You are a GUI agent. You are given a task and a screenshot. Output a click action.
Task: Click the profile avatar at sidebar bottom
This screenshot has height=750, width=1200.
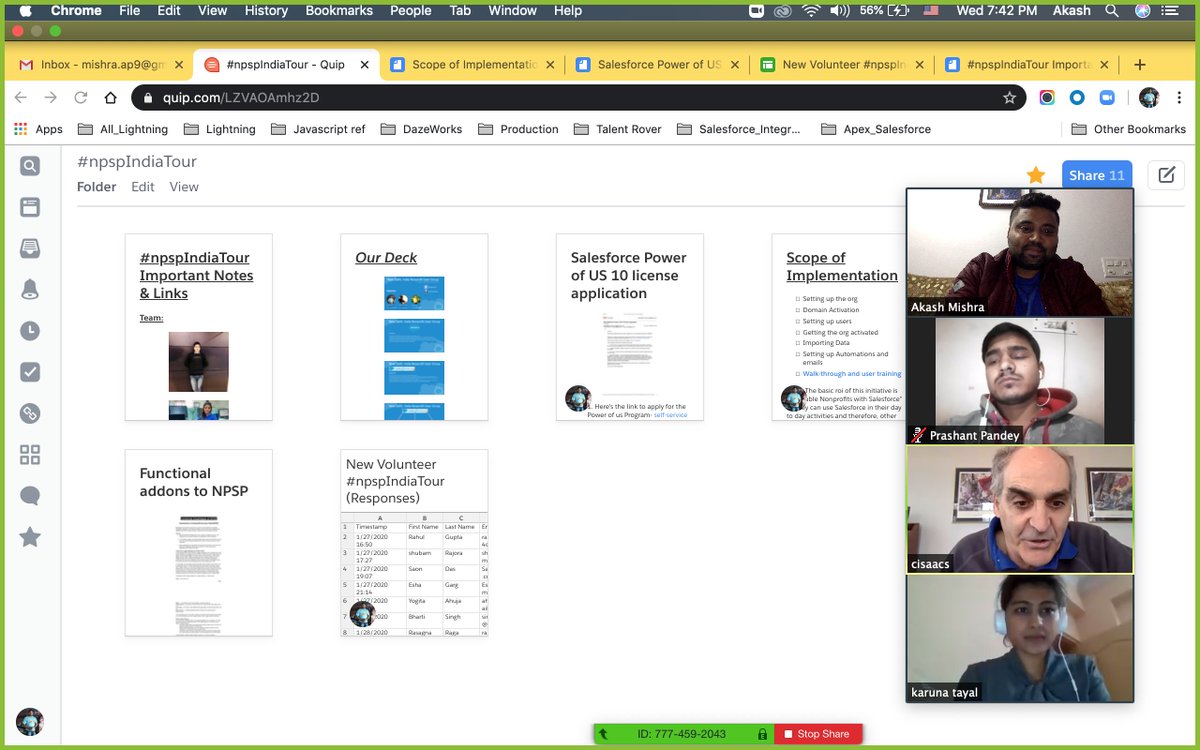coord(30,721)
